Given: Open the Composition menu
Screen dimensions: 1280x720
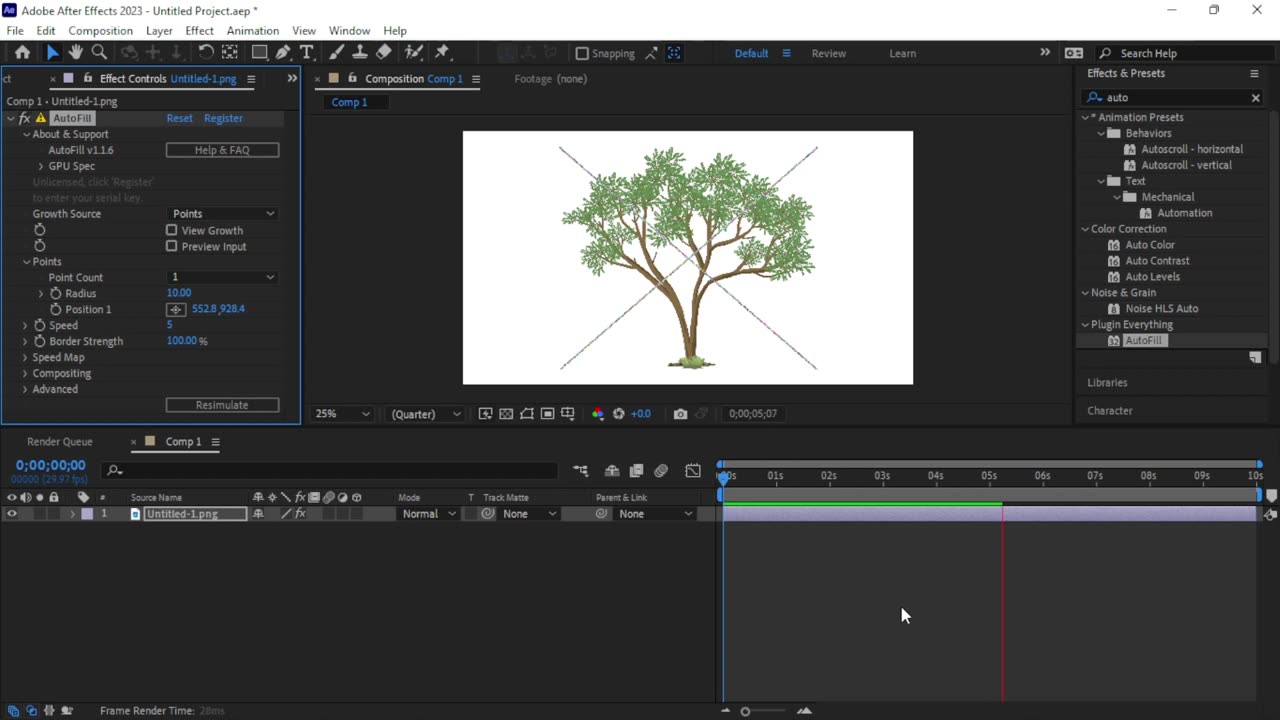Looking at the screenshot, I should point(100,31).
